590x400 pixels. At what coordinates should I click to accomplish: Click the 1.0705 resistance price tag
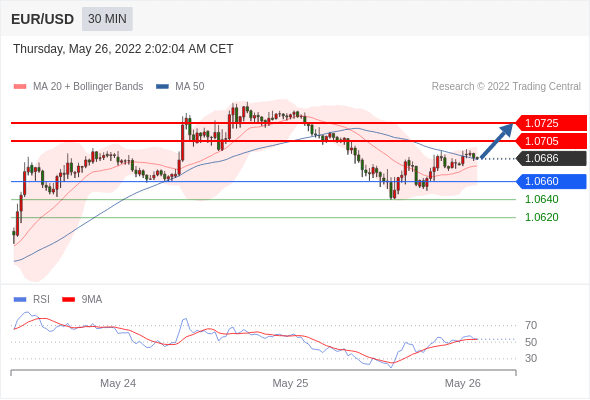coord(551,141)
